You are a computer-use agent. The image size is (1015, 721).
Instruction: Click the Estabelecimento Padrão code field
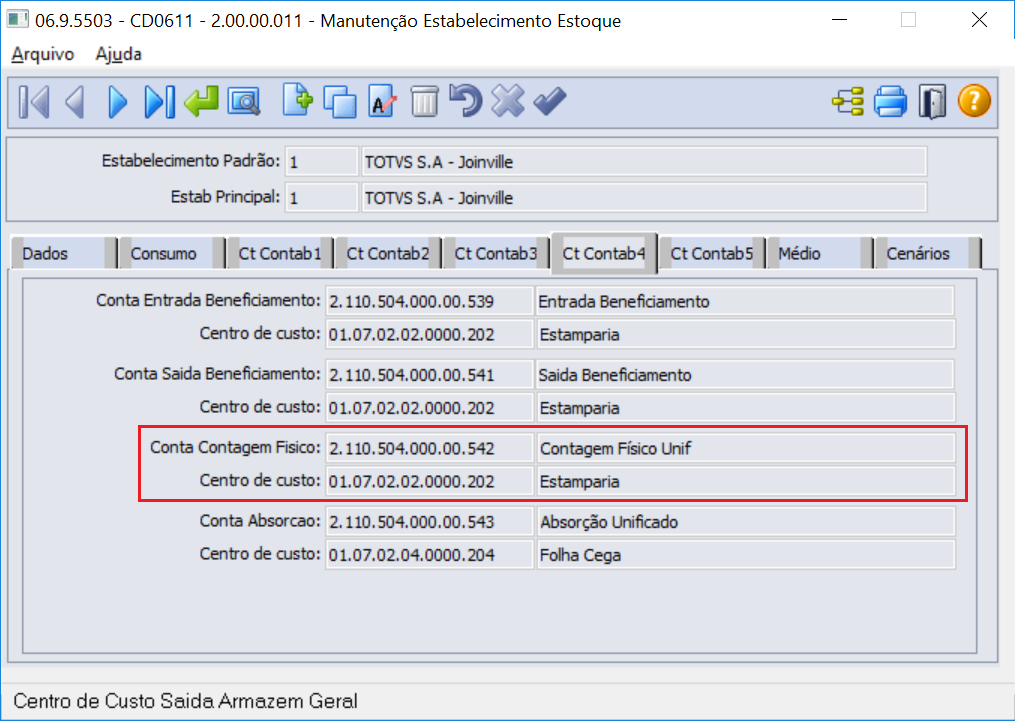point(322,162)
